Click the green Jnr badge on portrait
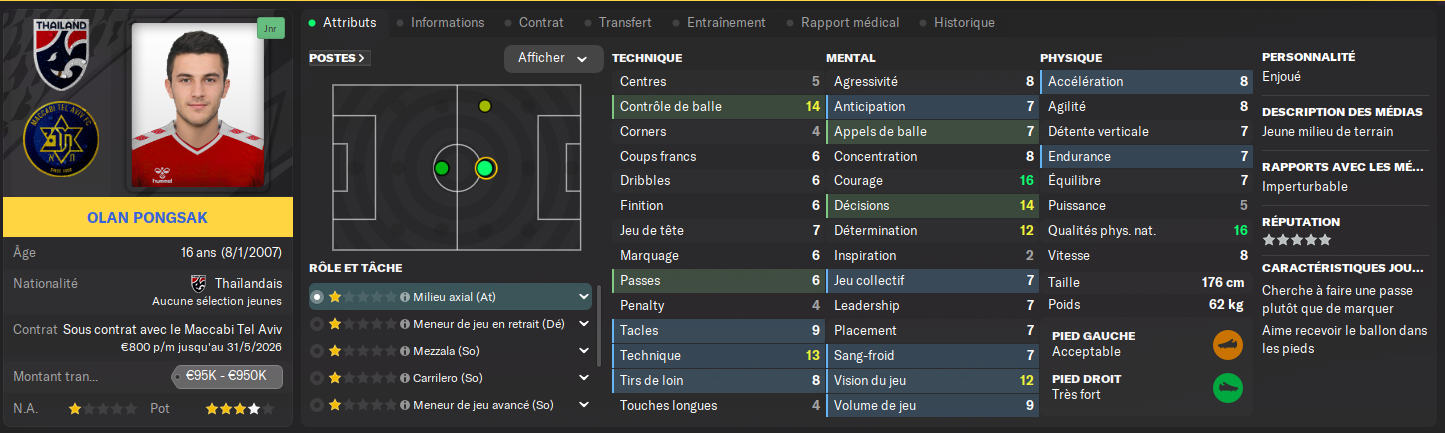 click(x=270, y=29)
